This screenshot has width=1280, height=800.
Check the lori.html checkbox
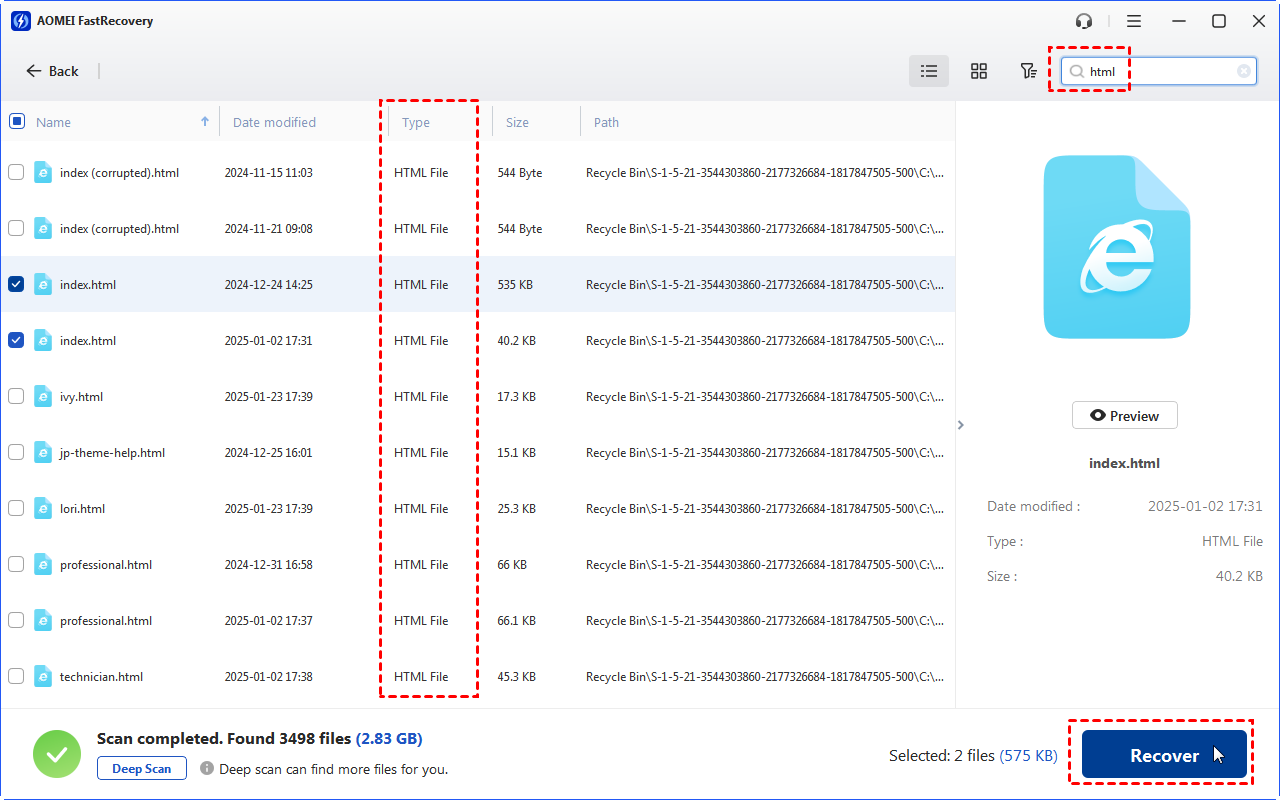pos(16,508)
